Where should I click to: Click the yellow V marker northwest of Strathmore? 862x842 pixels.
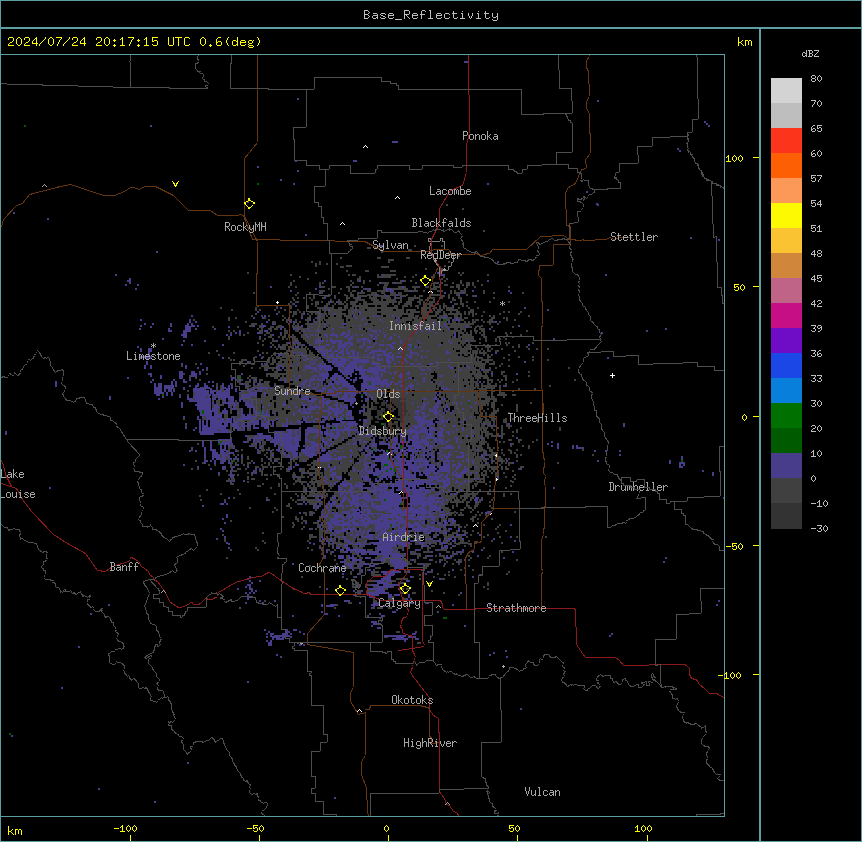point(429,584)
